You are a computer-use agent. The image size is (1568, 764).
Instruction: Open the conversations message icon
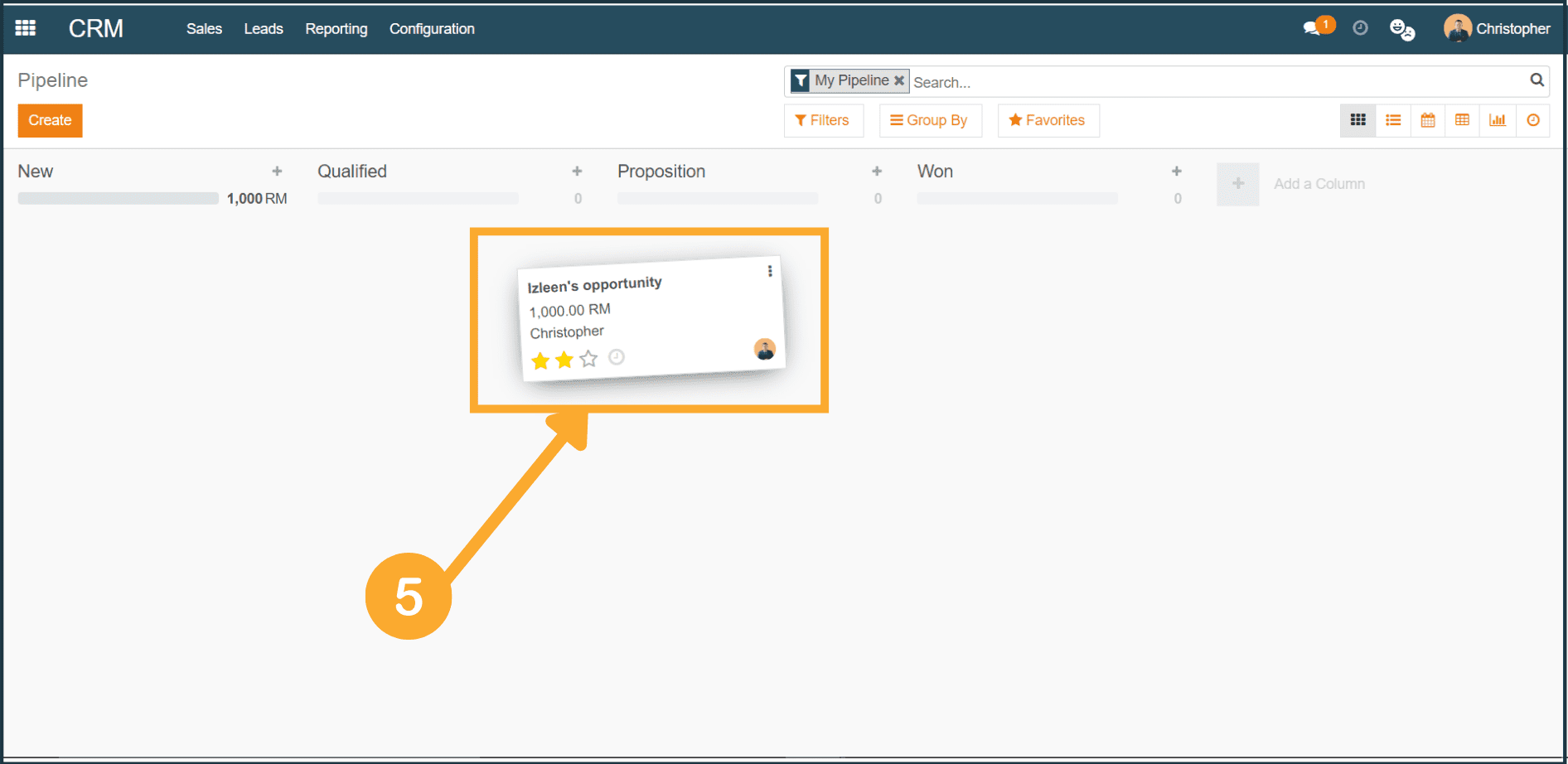(x=1312, y=29)
